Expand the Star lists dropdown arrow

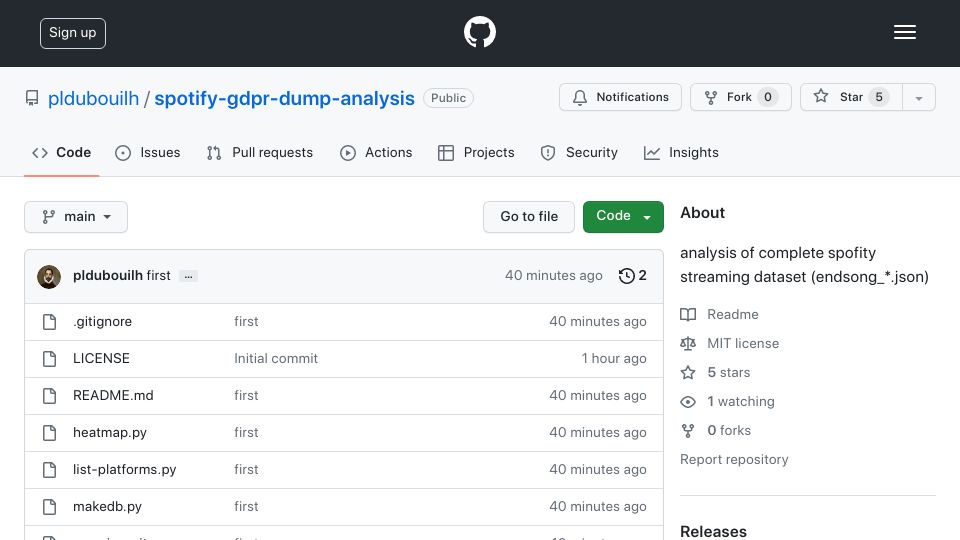918,98
